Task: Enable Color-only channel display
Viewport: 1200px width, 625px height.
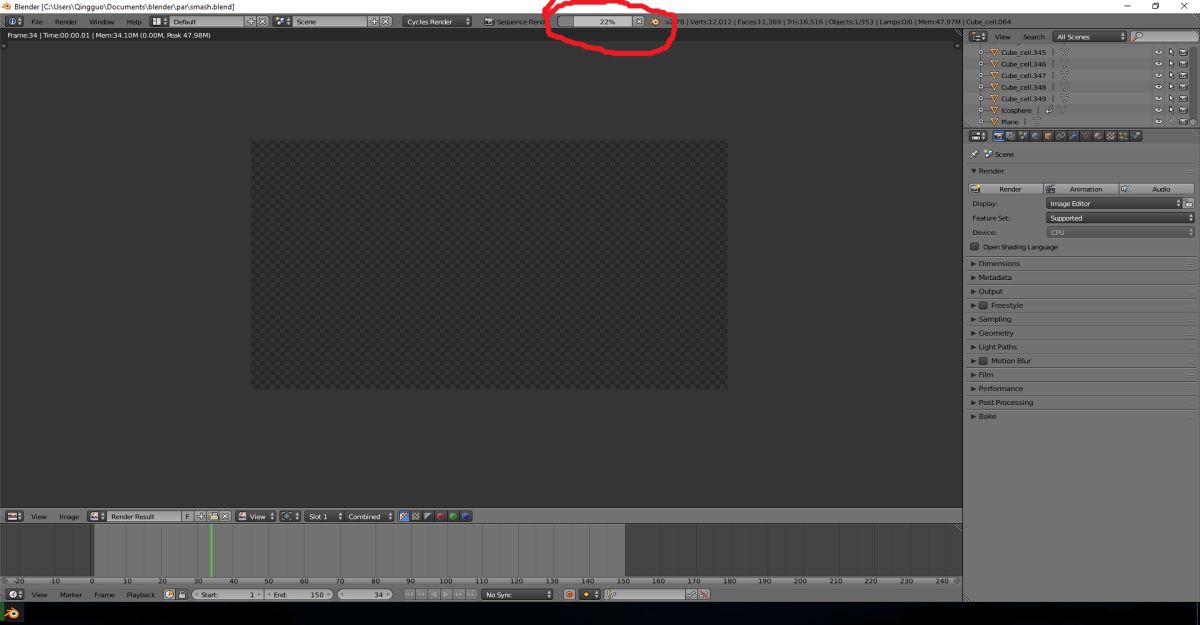Action: [416, 516]
